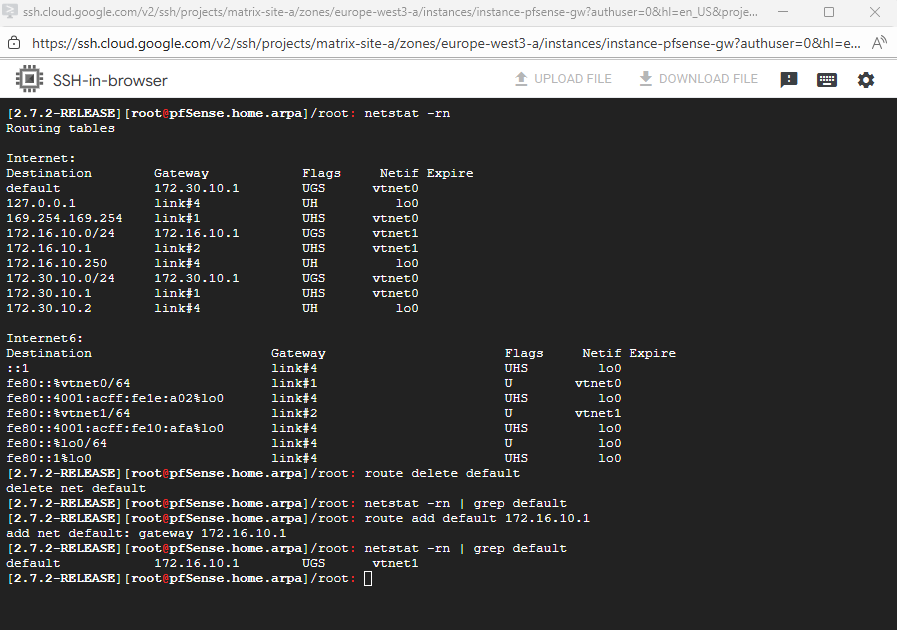This screenshot has height=630, width=897.
Task: Click 'add net default: gateway 172.16.10.1' output
Action: [x=146, y=533]
